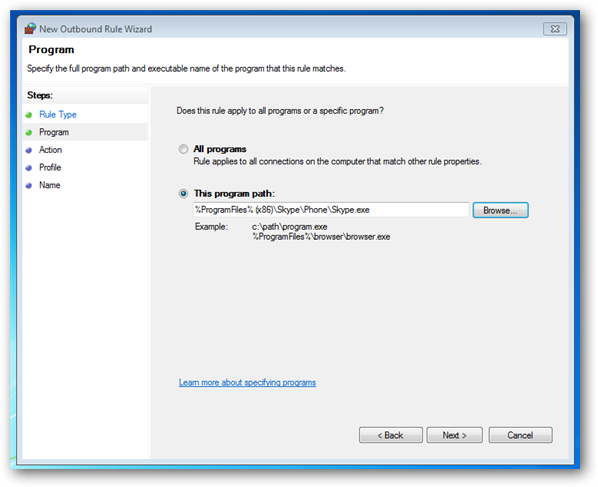Image resolution: width=598 pixels, height=487 pixels.
Task: Select the Action step in sidebar
Action: coord(50,150)
